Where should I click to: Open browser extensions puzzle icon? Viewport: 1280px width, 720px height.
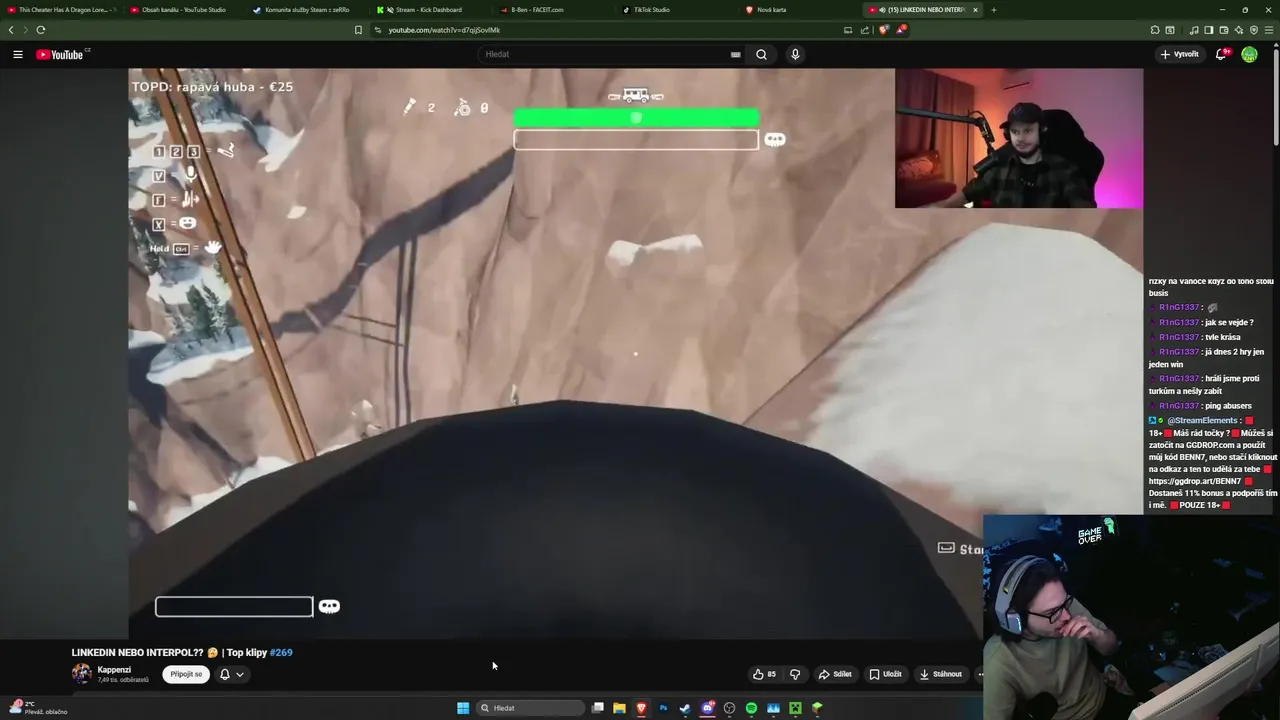pos(1155,30)
